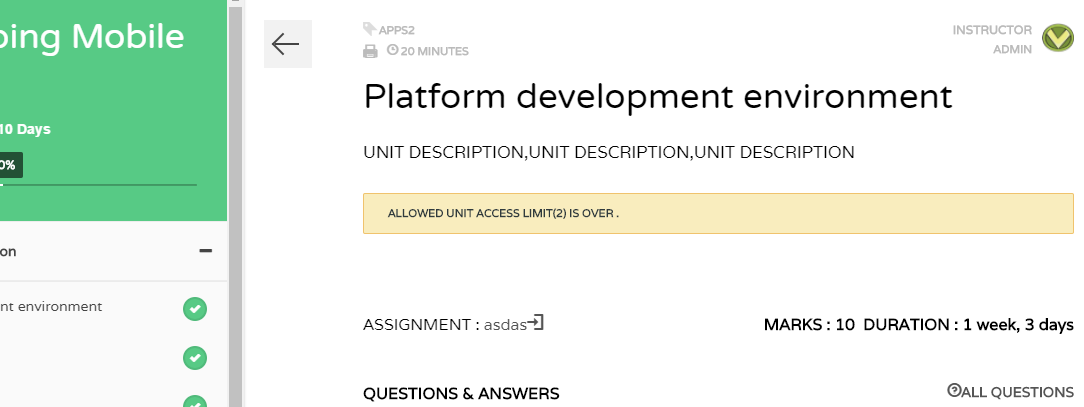Viewport: 1084px width, 407px height.
Task: Collapse the section with minus icon
Action: coord(205,251)
